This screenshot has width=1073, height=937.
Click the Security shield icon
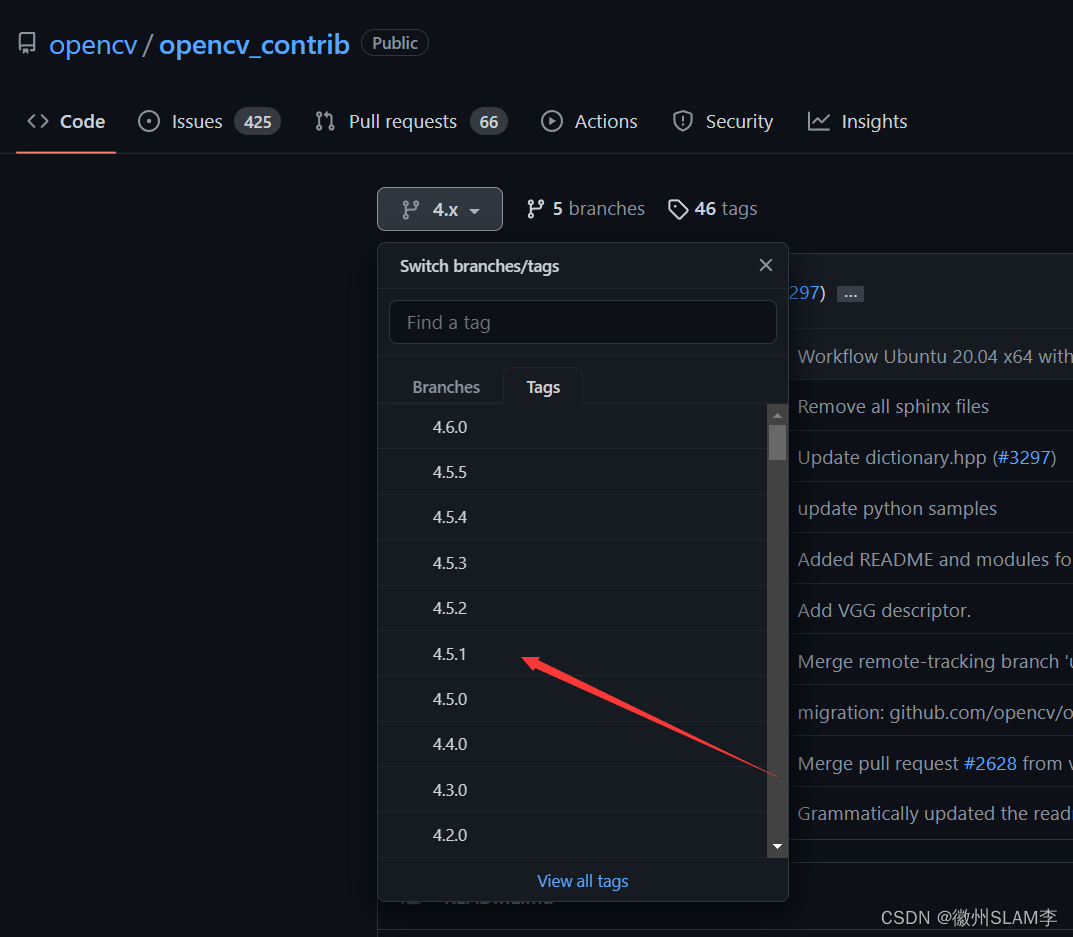[x=683, y=121]
